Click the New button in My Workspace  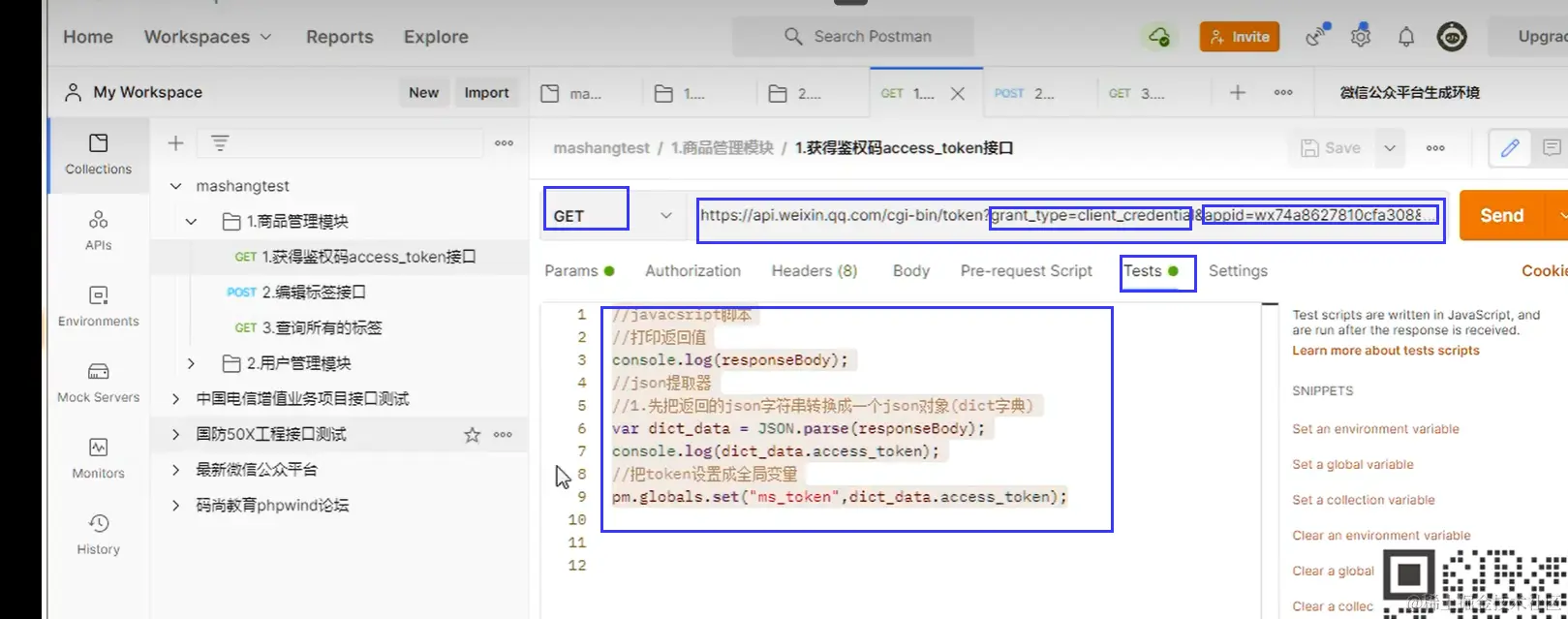[423, 93]
